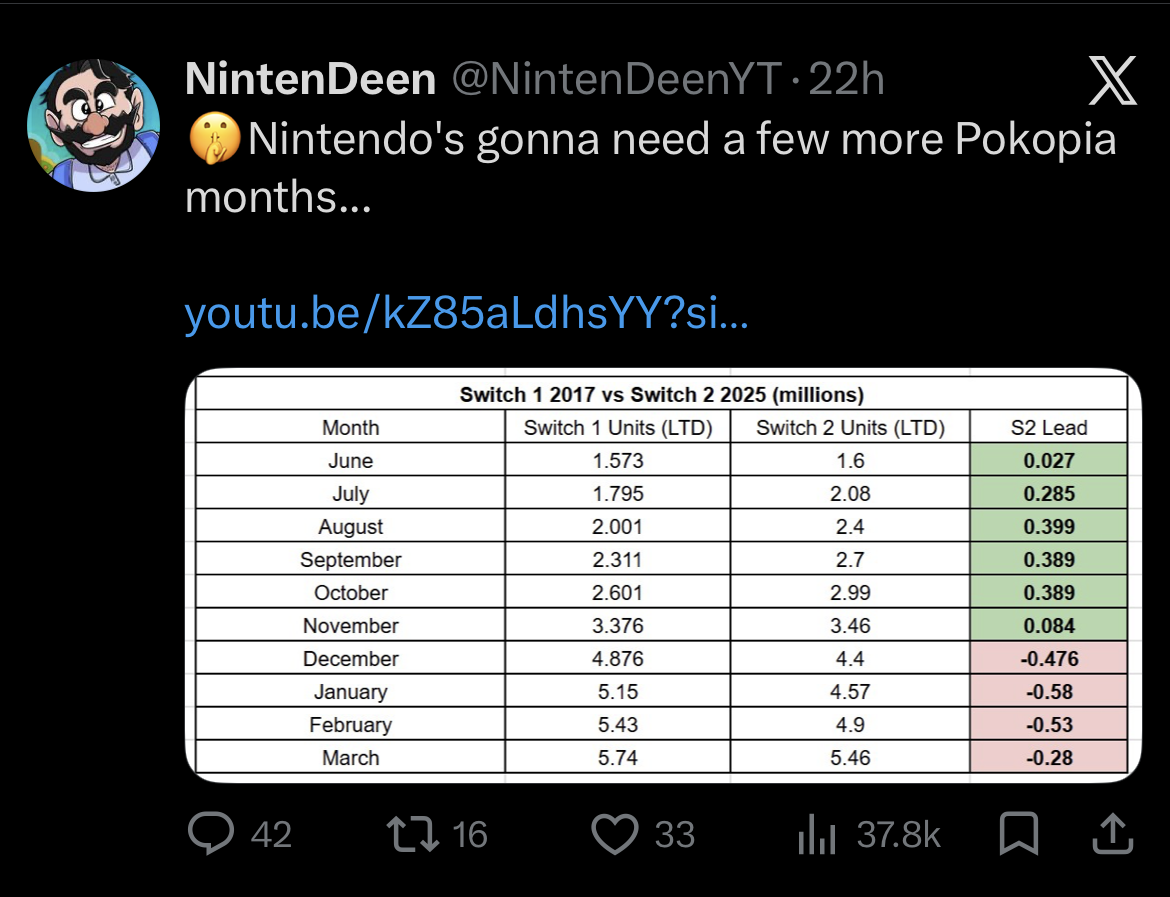This screenshot has height=897, width=1170.
Task: Click the 37.8k views count
Action: click(898, 834)
